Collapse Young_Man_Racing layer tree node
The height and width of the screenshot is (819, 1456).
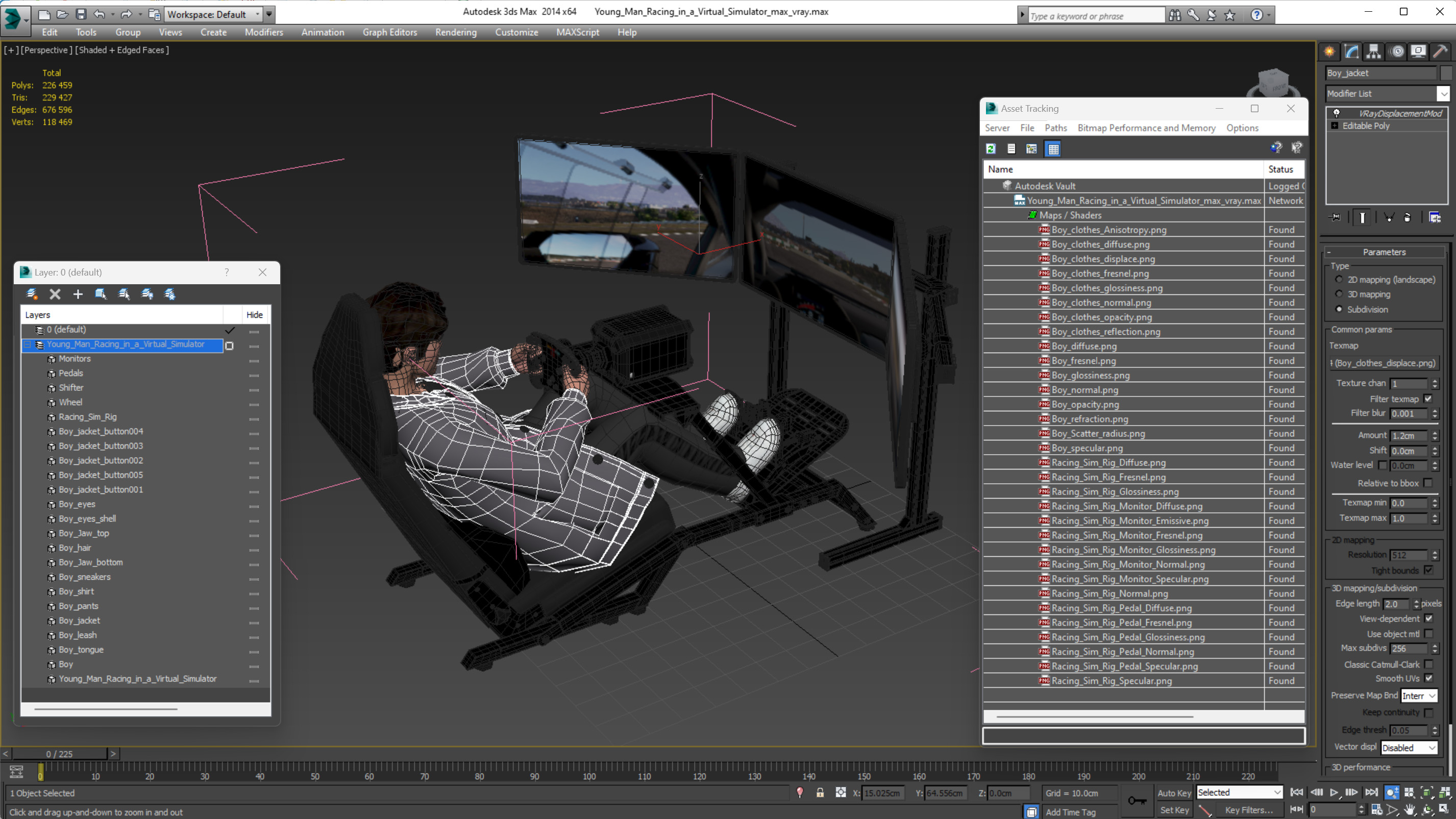coord(27,344)
